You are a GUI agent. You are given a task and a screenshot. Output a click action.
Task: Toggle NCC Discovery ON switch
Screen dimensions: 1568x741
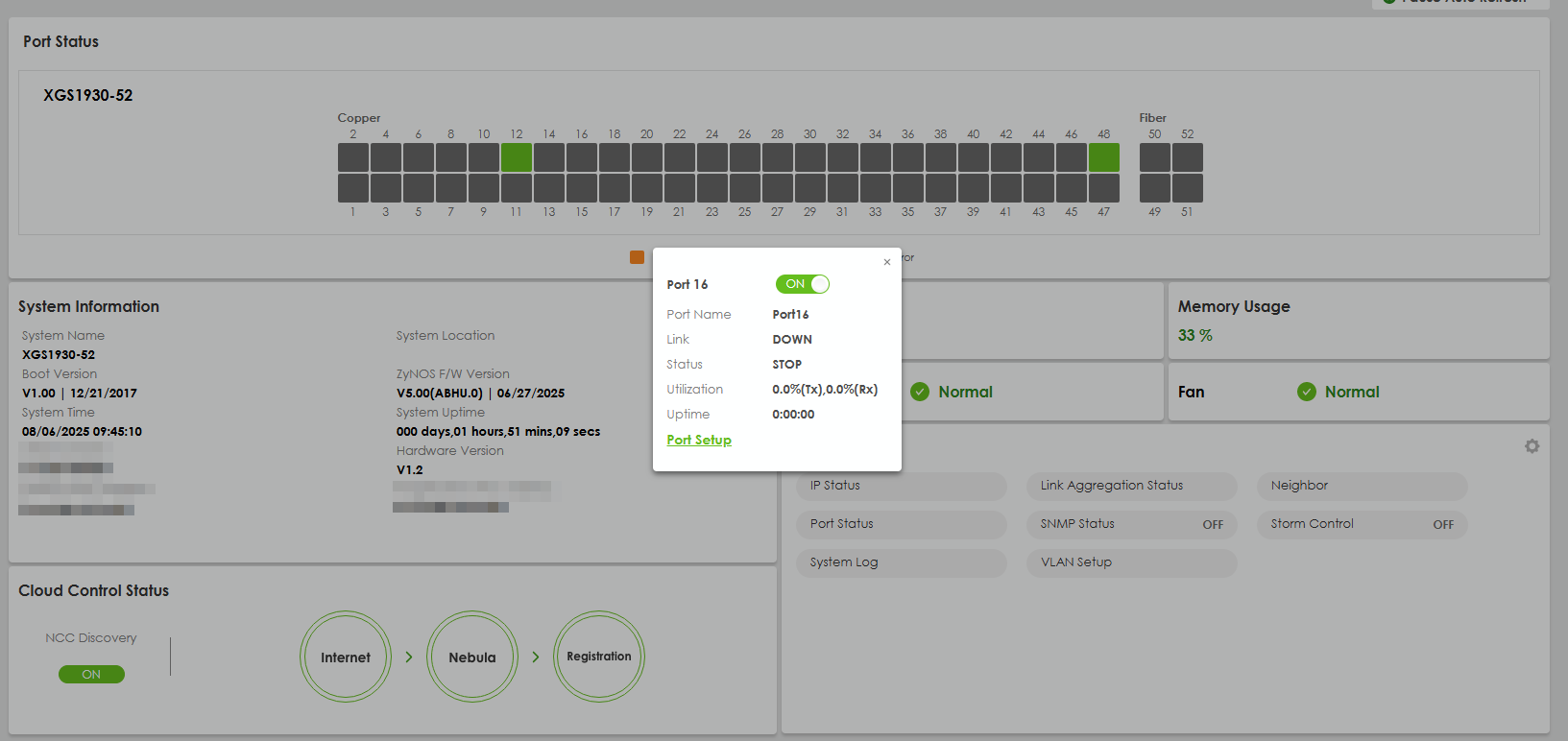[91, 675]
